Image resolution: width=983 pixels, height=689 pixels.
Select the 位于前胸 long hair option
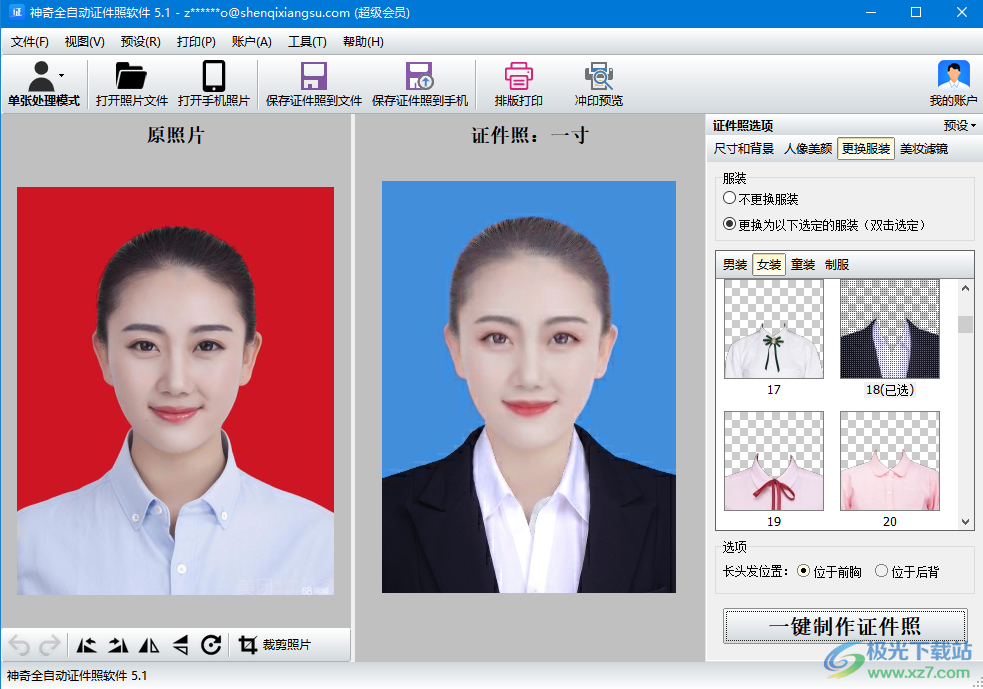(x=803, y=571)
